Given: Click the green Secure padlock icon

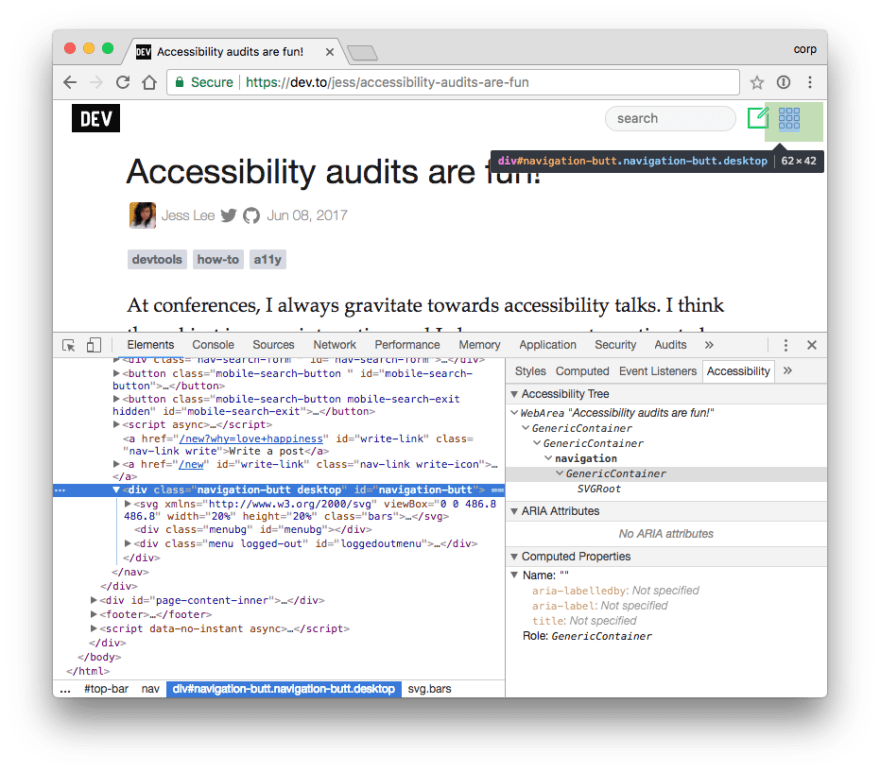Looking at the screenshot, I should tap(180, 83).
